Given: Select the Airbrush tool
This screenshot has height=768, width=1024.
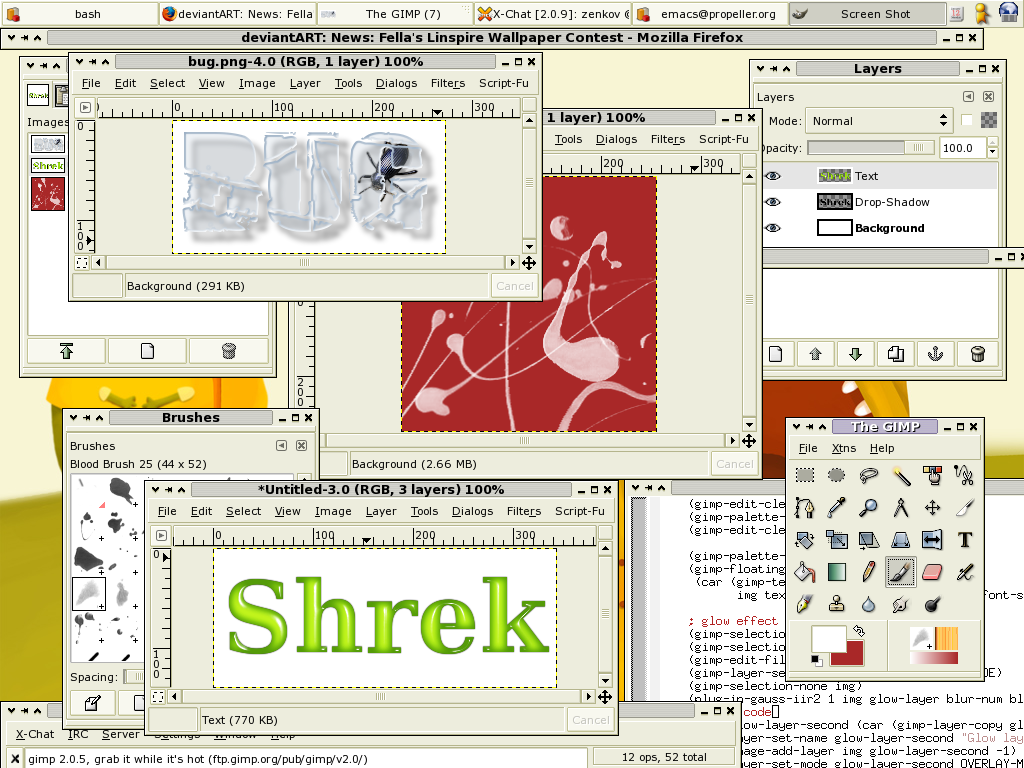Looking at the screenshot, I should pyautogui.click(x=965, y=573).
